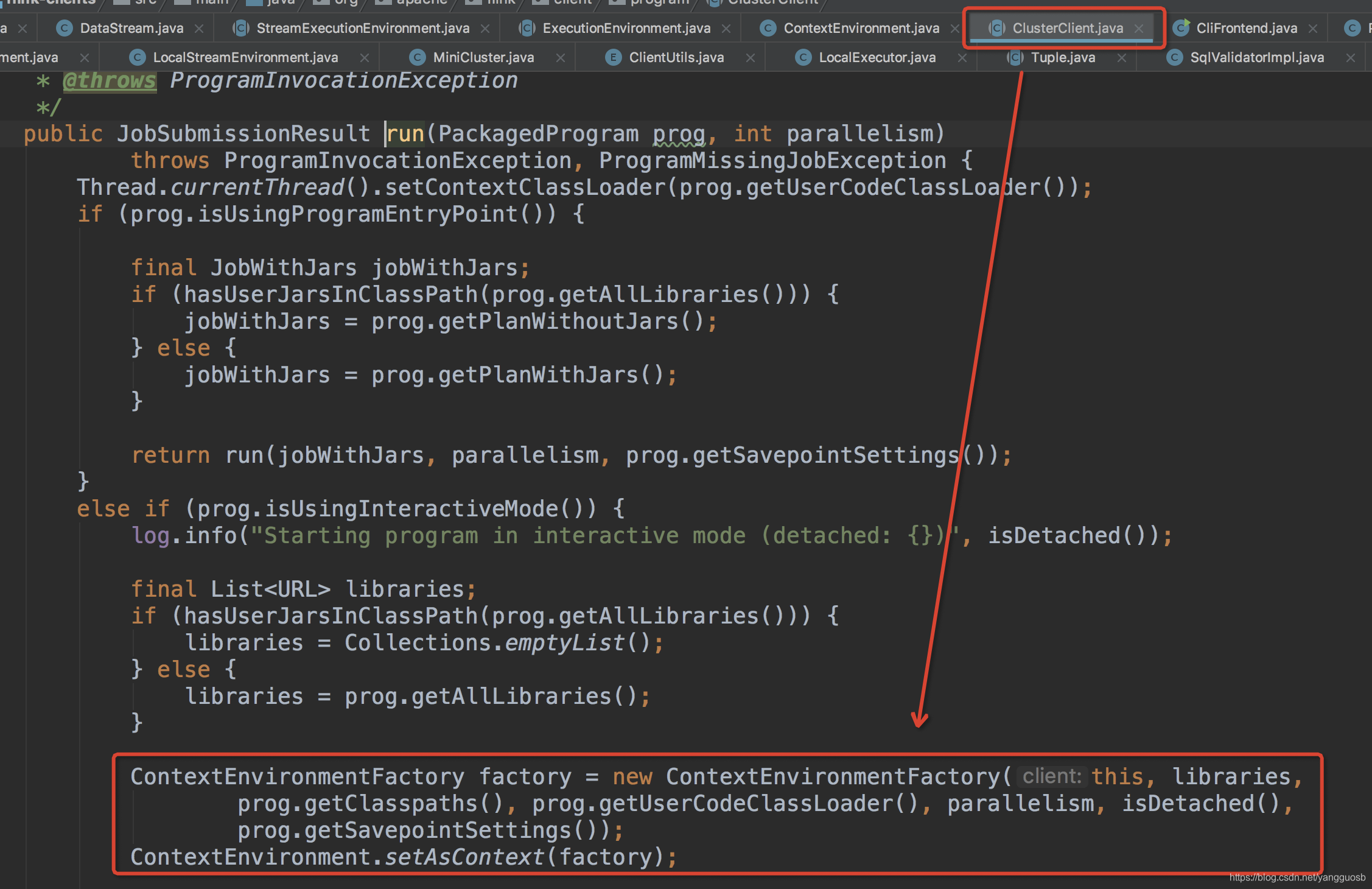The width and height of the screenshot is (1372, 889).
Task: Click the abstract class icon on Tuple.java tab
Action: [1015, 57]
